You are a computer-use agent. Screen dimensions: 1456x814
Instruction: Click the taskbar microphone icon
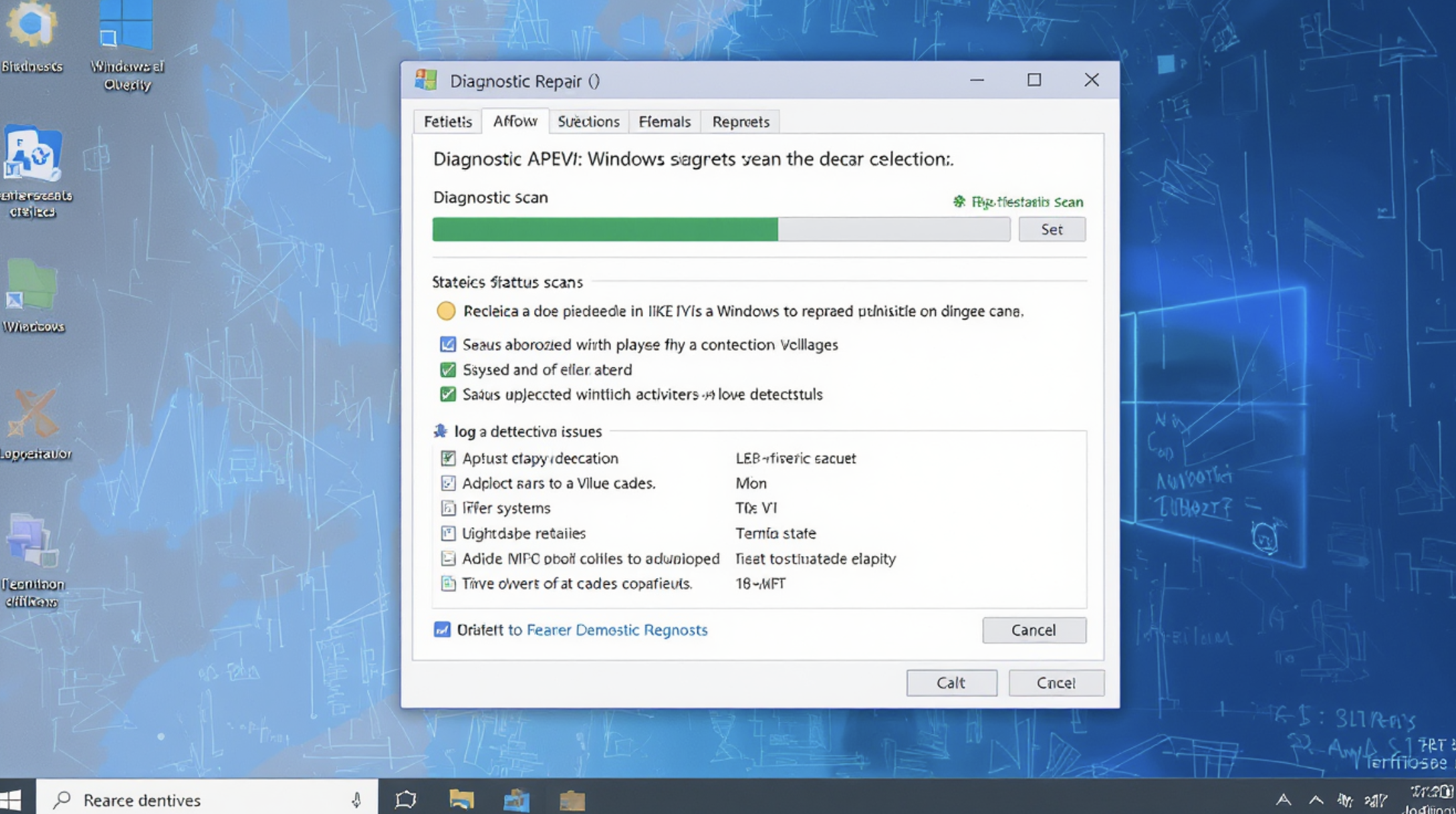pyautogui.click(x=356, y=799)
